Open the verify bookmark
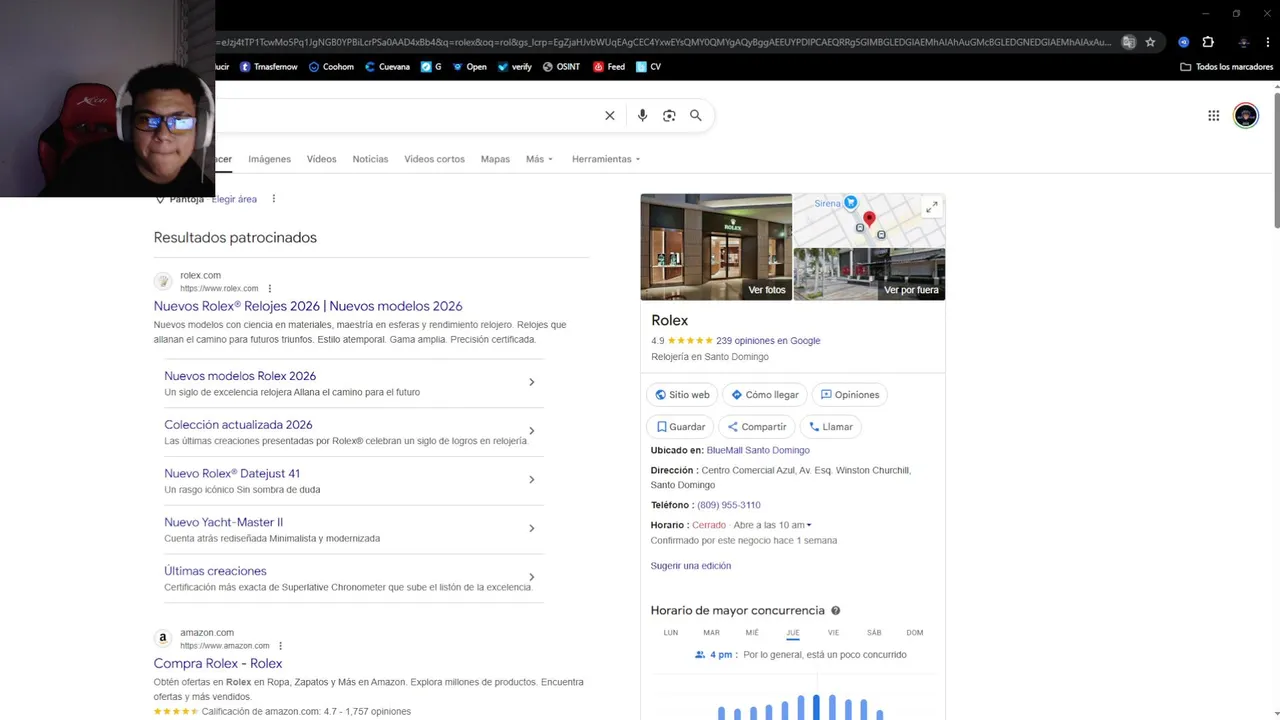Image resolution: width=1280 pixels, height=720 pixels. [x=515, y=67]
